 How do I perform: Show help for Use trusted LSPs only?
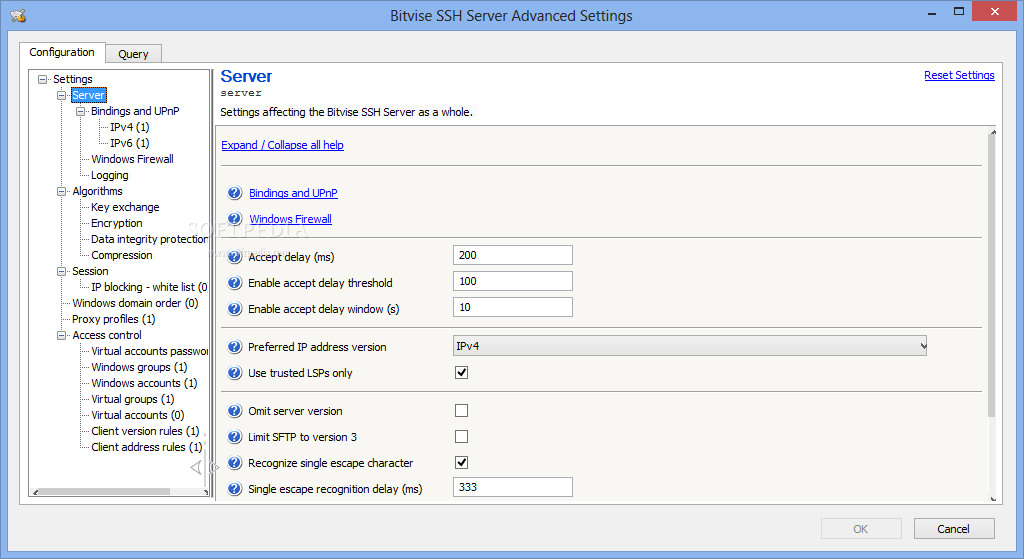click(x=234, y=373)
